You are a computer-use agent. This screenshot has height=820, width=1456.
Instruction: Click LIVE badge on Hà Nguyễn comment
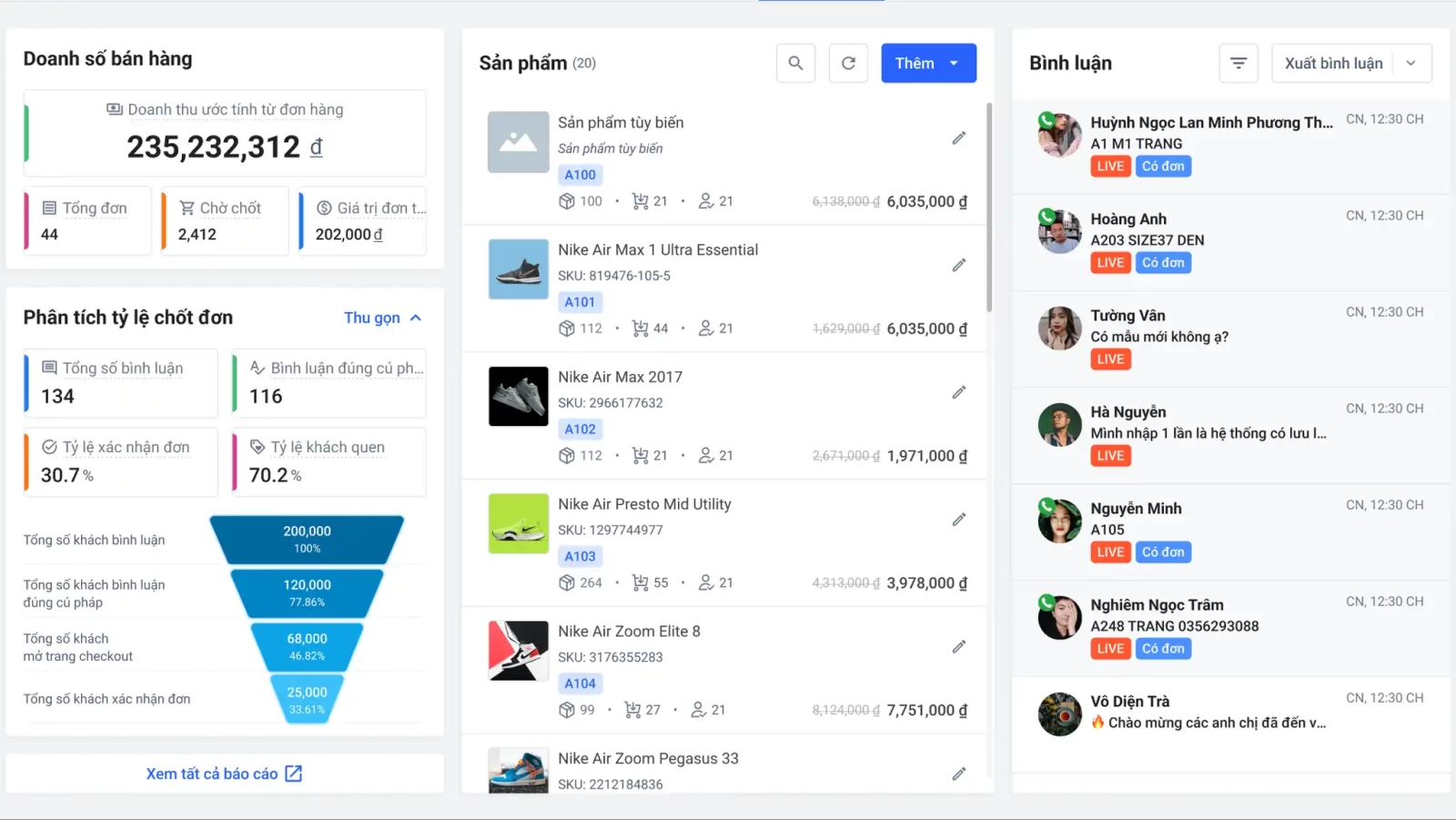click(x=1110, y=456)
